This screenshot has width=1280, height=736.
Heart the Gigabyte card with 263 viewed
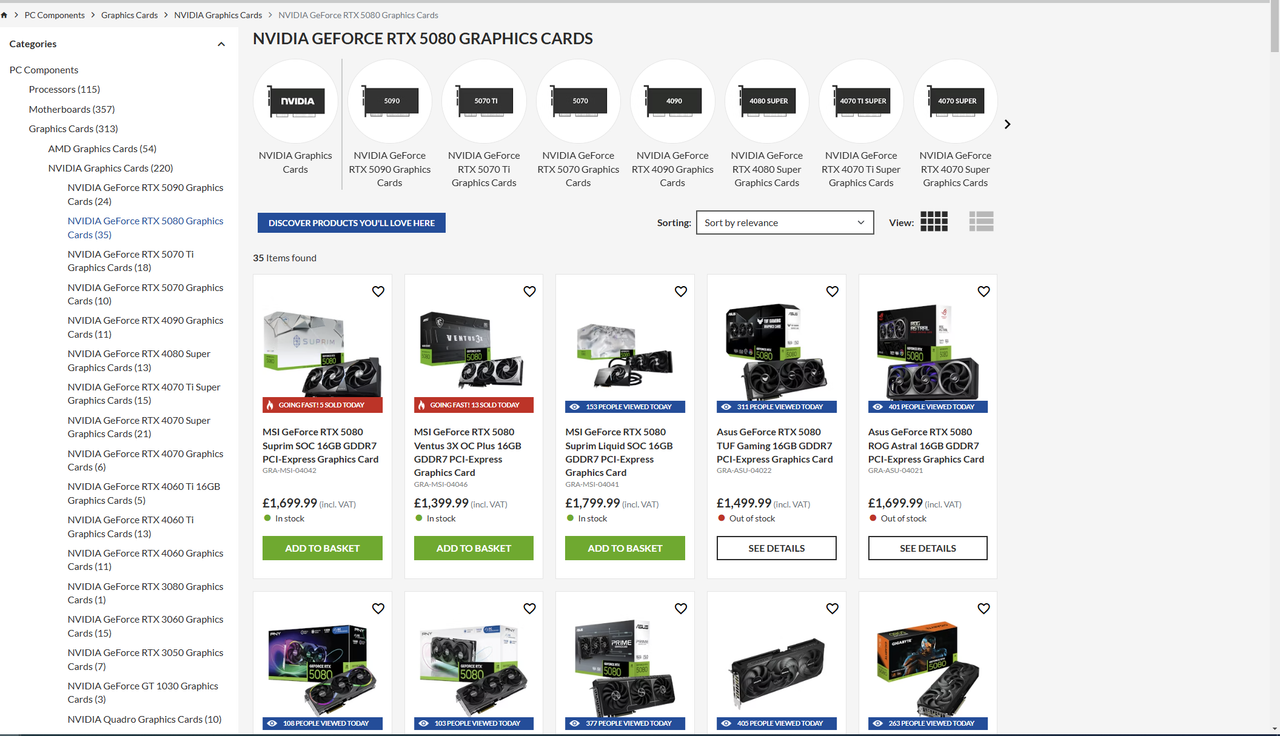coord(984,608)
